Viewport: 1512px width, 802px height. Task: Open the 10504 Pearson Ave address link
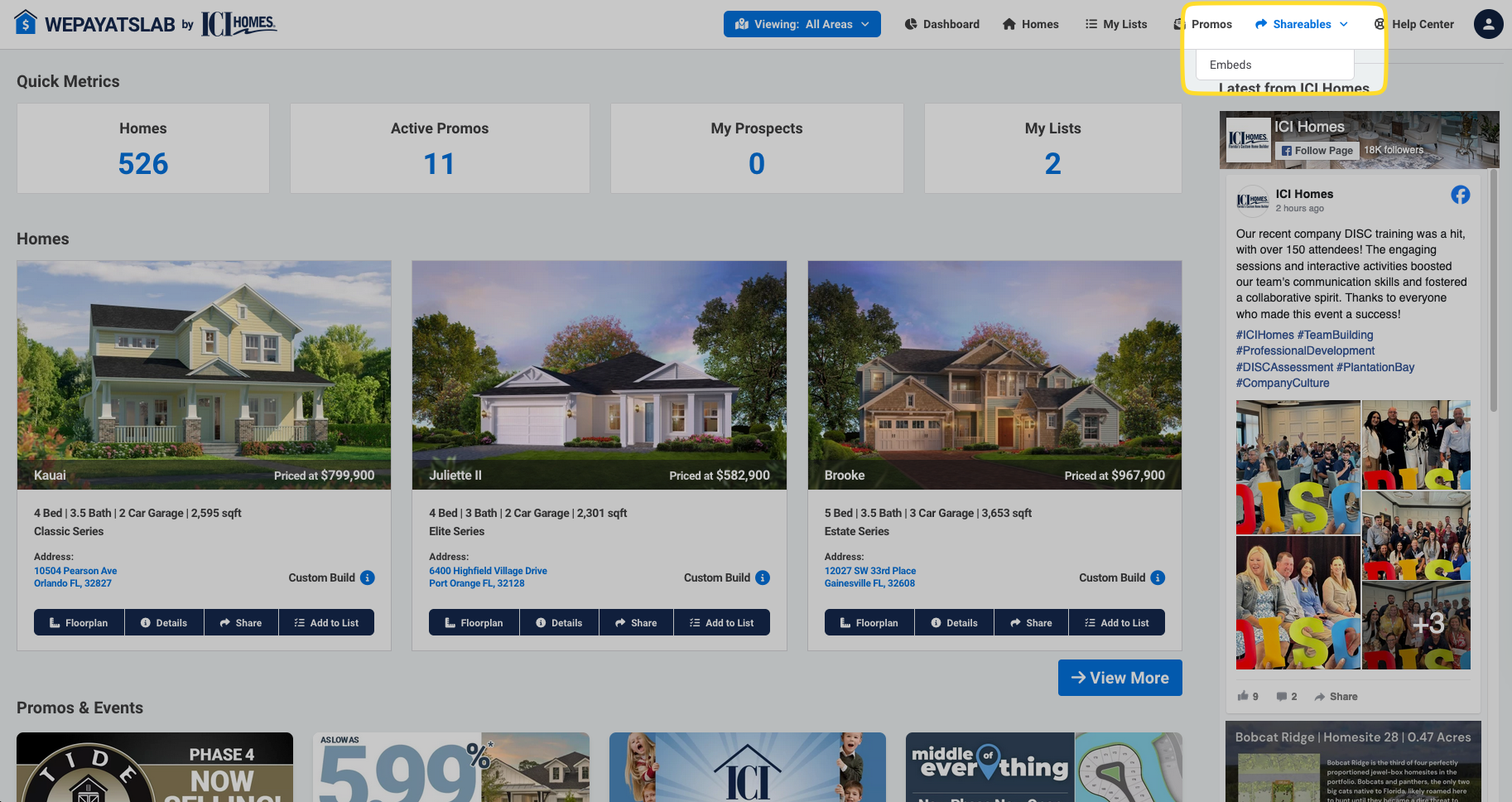tap(75, 577)
